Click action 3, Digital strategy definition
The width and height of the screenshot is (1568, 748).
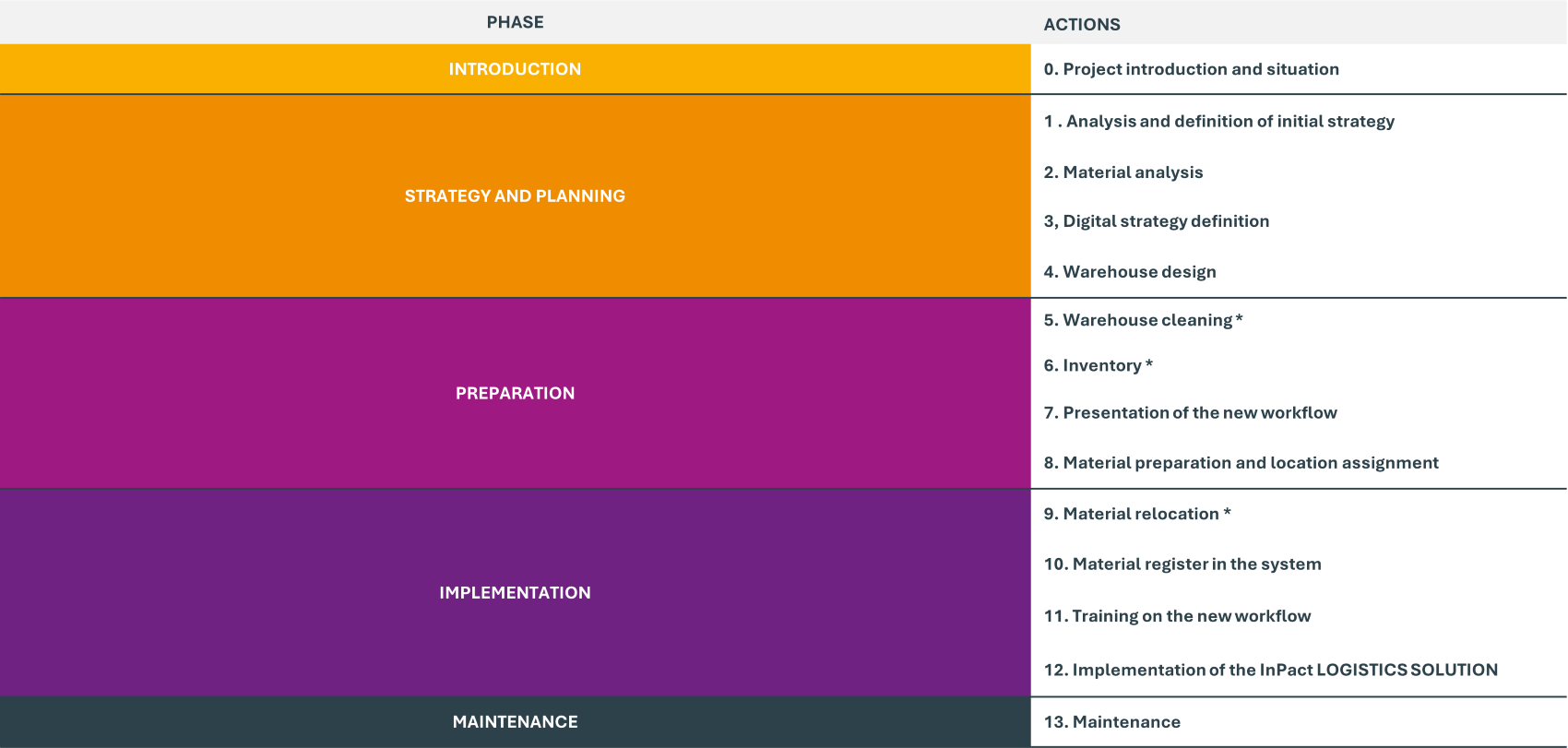[1156, 221]
